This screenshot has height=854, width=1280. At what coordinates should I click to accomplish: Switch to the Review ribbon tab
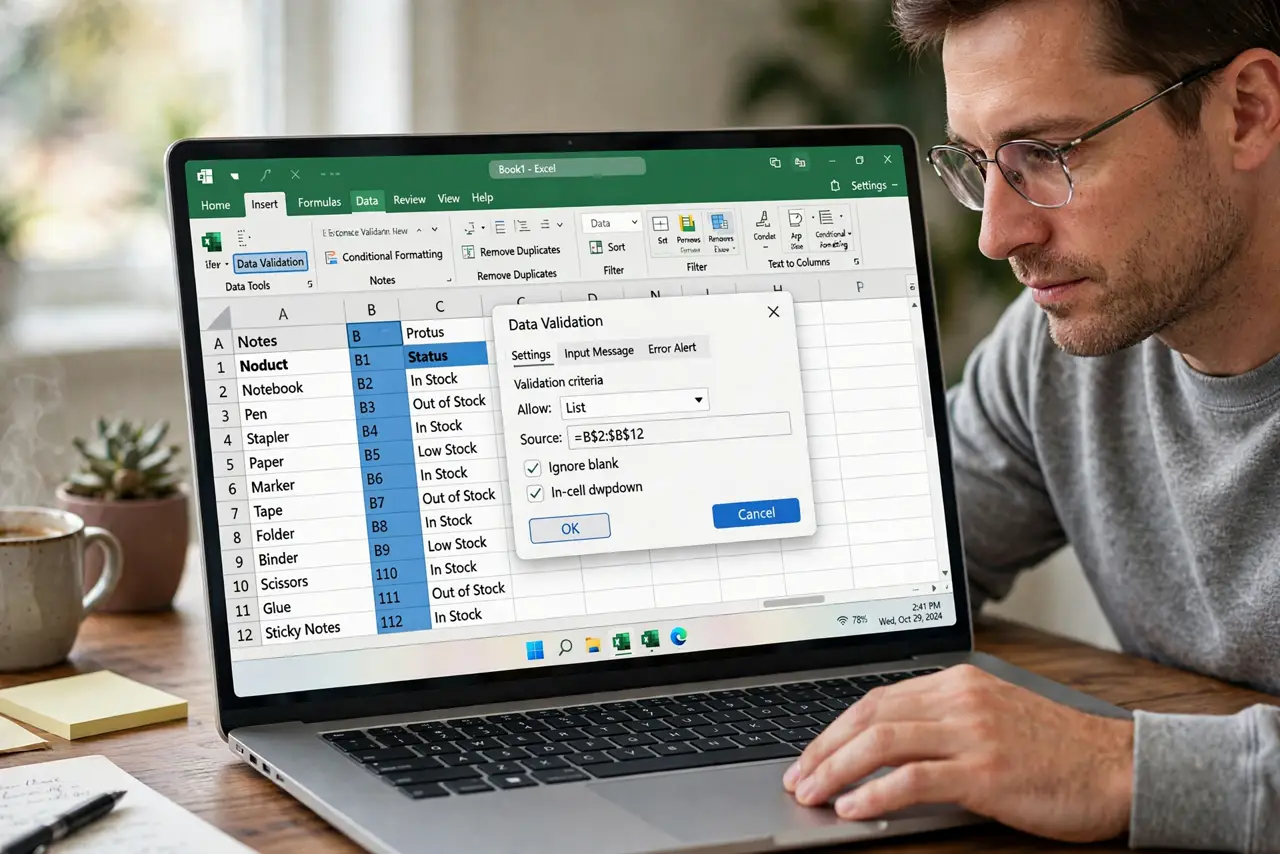click(409, 200)
